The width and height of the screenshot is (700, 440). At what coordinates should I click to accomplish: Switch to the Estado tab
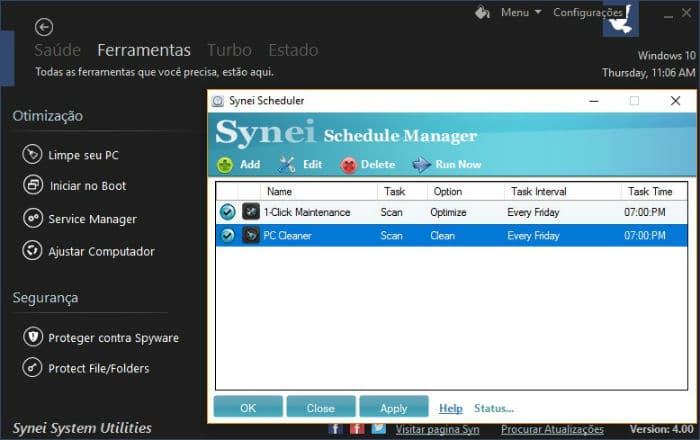pyautogui.click(x=293, y=50)
